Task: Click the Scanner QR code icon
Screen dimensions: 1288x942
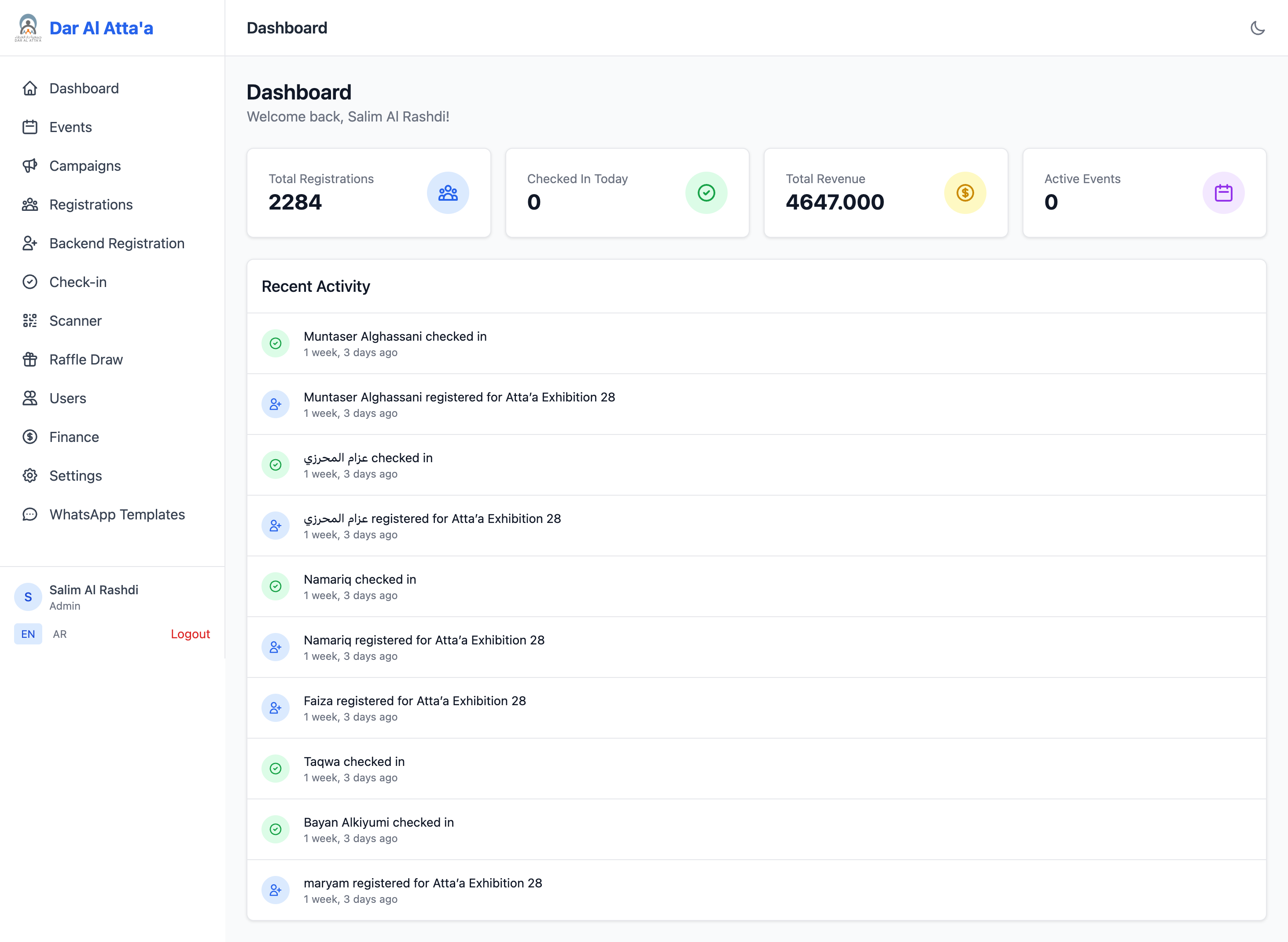Action: 29,320
